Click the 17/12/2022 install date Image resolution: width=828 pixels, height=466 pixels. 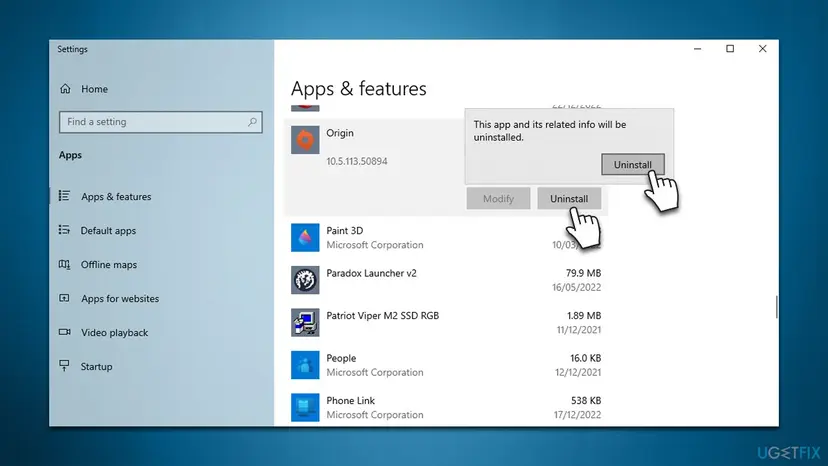[x=577, y=415]
